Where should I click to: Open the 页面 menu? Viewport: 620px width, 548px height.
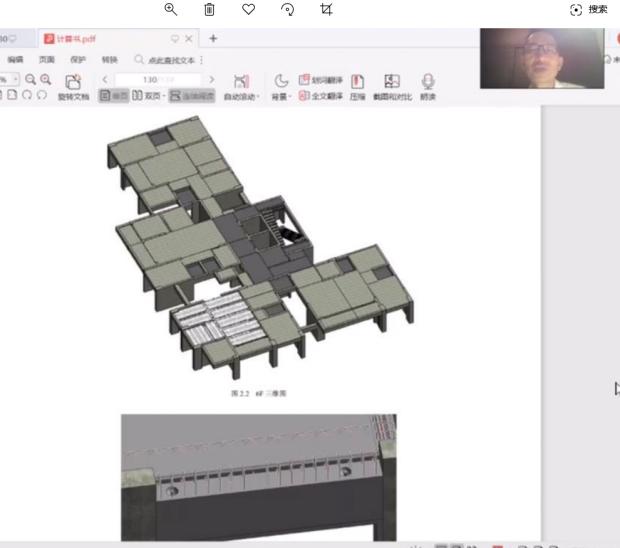pyautogui.click(x=47, y=60)
